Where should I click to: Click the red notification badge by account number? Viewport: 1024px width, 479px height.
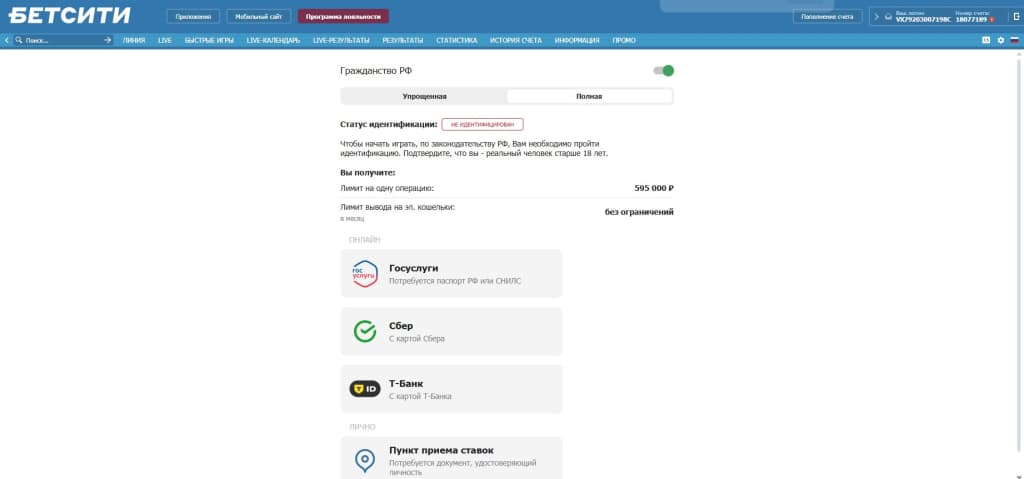991,20
